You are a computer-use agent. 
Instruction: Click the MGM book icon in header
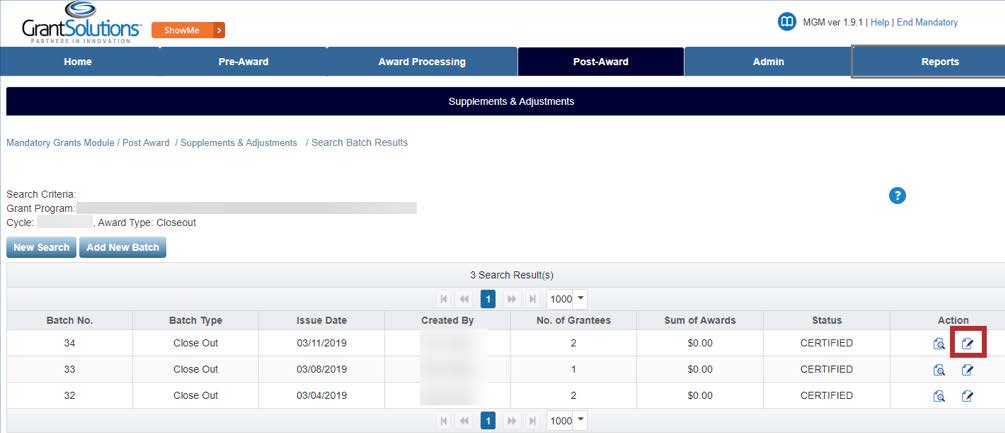(x=787, y=22)
